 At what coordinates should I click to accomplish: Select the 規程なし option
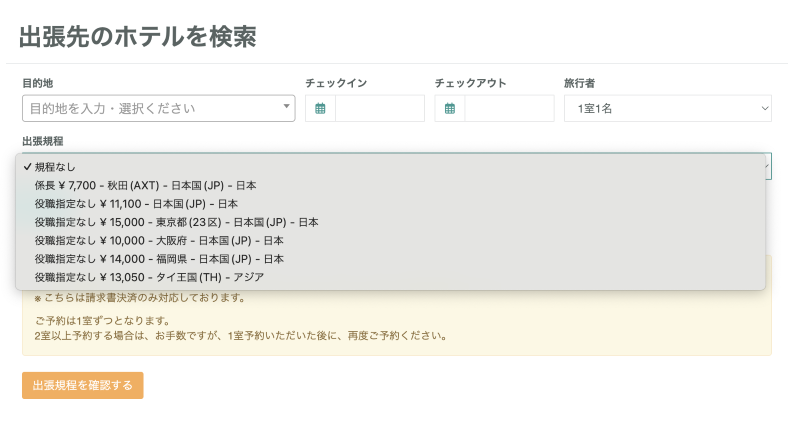pyautogui.click(x=390, y=167)
